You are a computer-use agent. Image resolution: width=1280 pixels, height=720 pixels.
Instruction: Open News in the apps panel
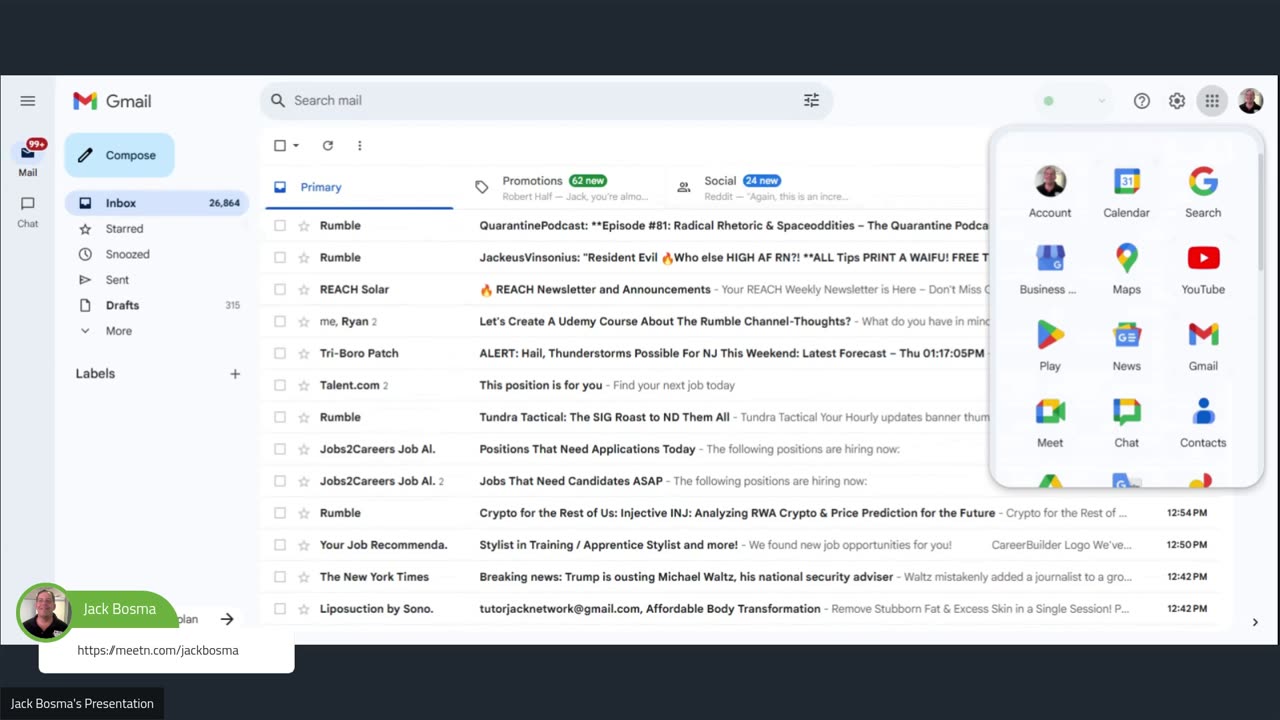pyautogui.click(x=1126, y=346)
